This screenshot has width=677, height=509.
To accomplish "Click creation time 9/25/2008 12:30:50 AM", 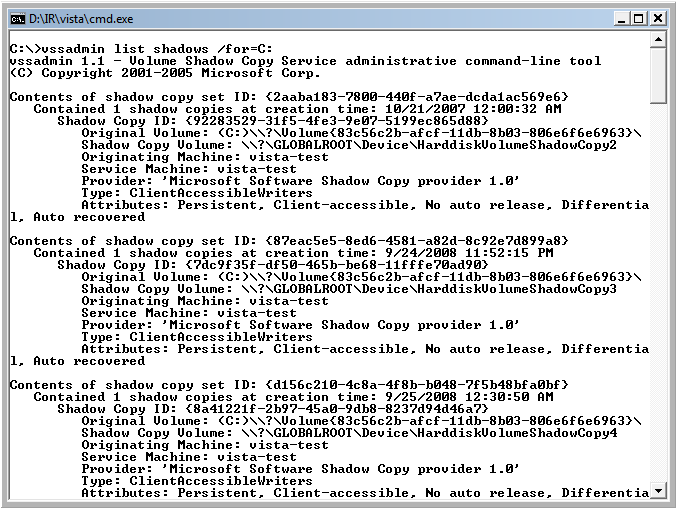I will click(x=469, y=397).
